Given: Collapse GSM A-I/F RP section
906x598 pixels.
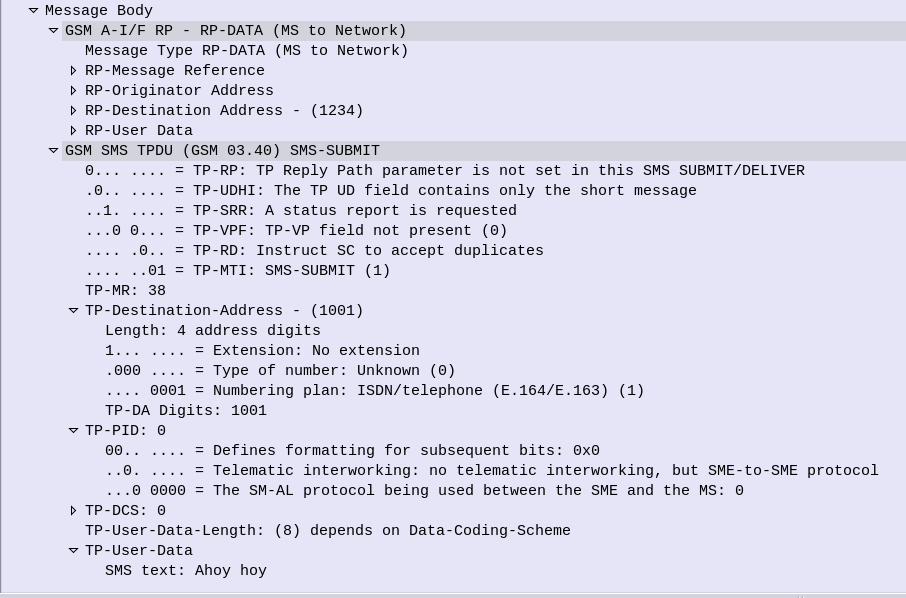Looking at the screenshot, I should (x=53, y=31).
